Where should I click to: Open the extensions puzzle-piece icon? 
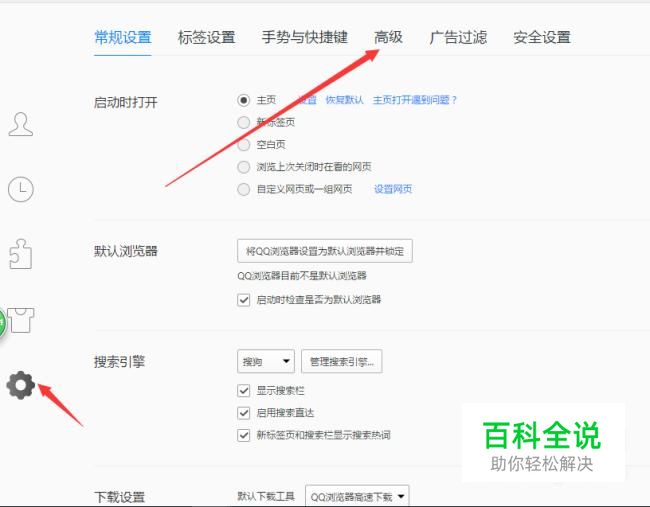pyautogui.click(x=21, y=254)
